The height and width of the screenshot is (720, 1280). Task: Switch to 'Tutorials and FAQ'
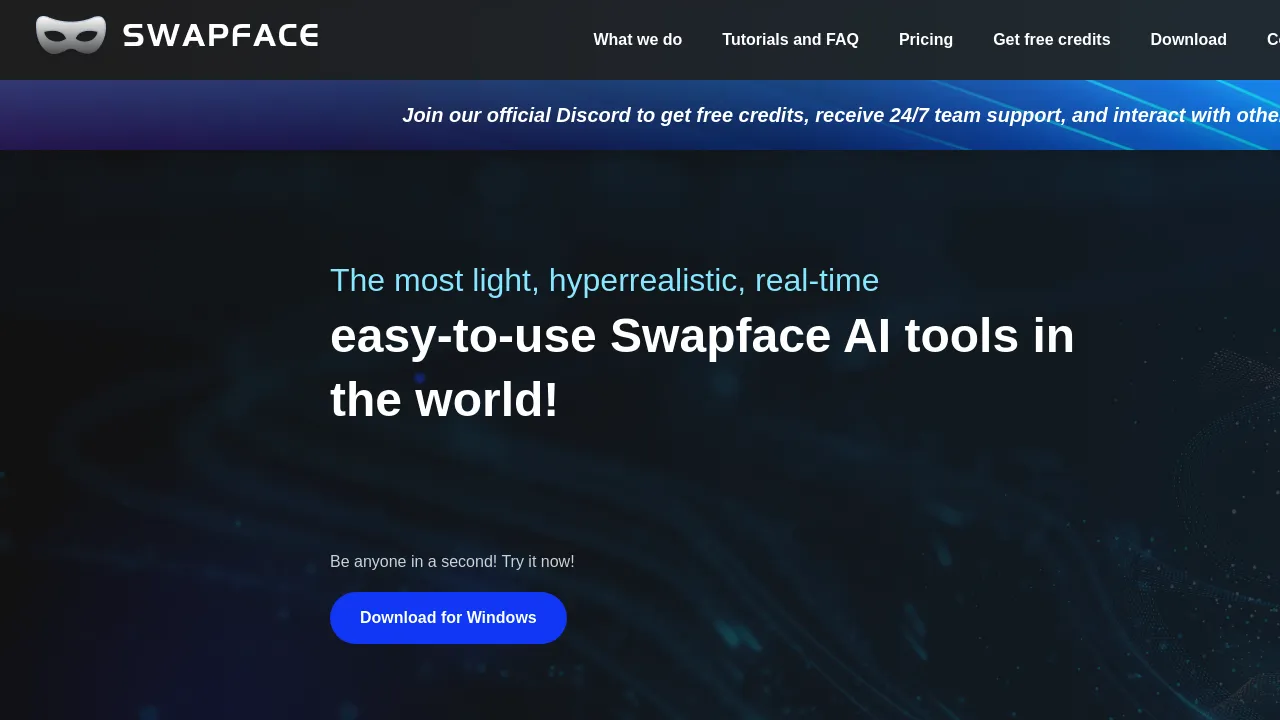click(x=790, y=40)
